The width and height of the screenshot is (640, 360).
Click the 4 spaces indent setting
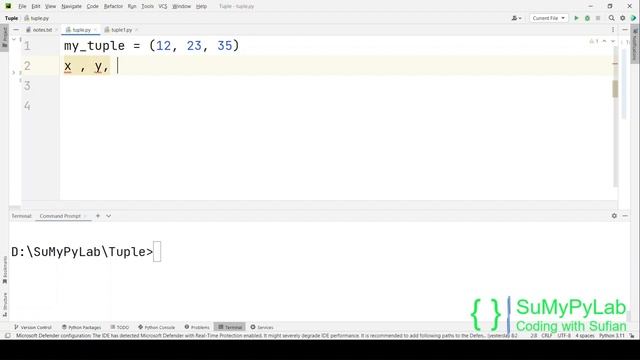[585, 336]
